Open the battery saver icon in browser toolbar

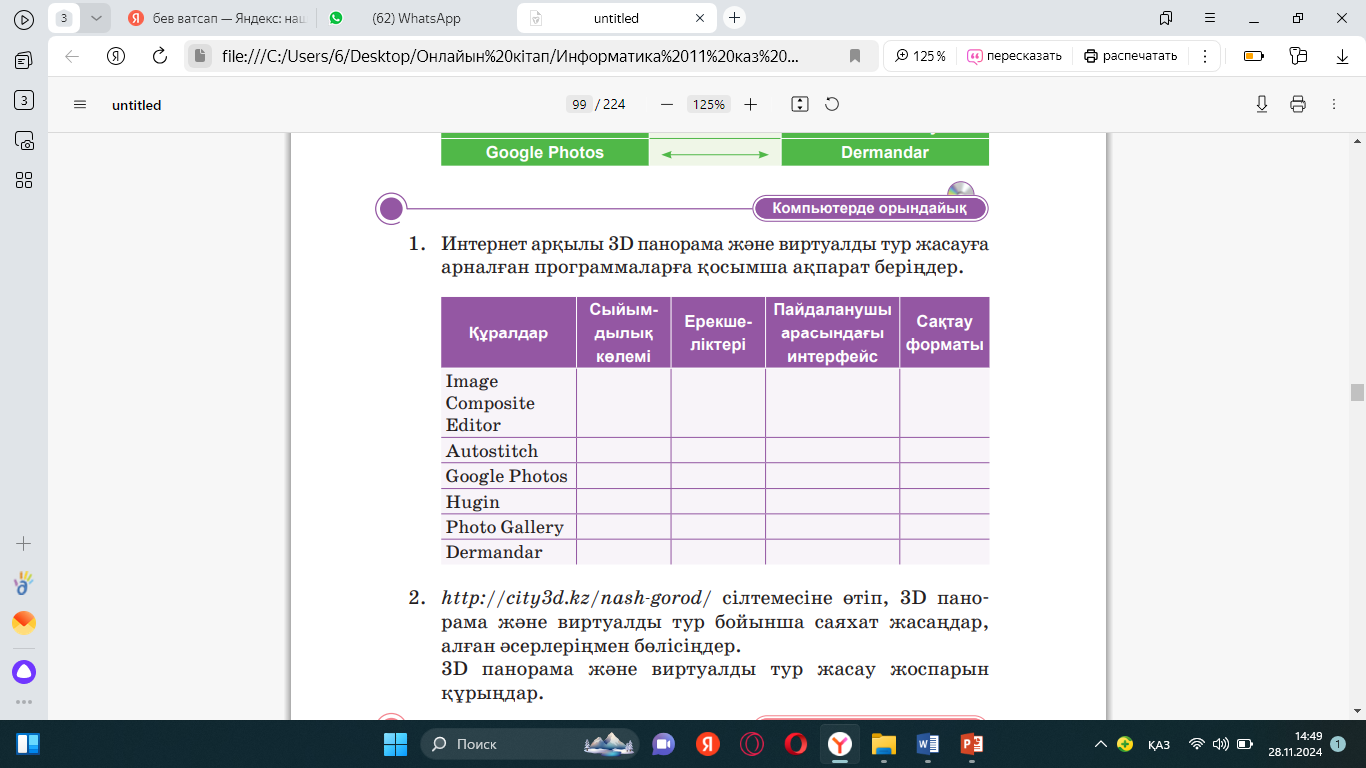1254,56
